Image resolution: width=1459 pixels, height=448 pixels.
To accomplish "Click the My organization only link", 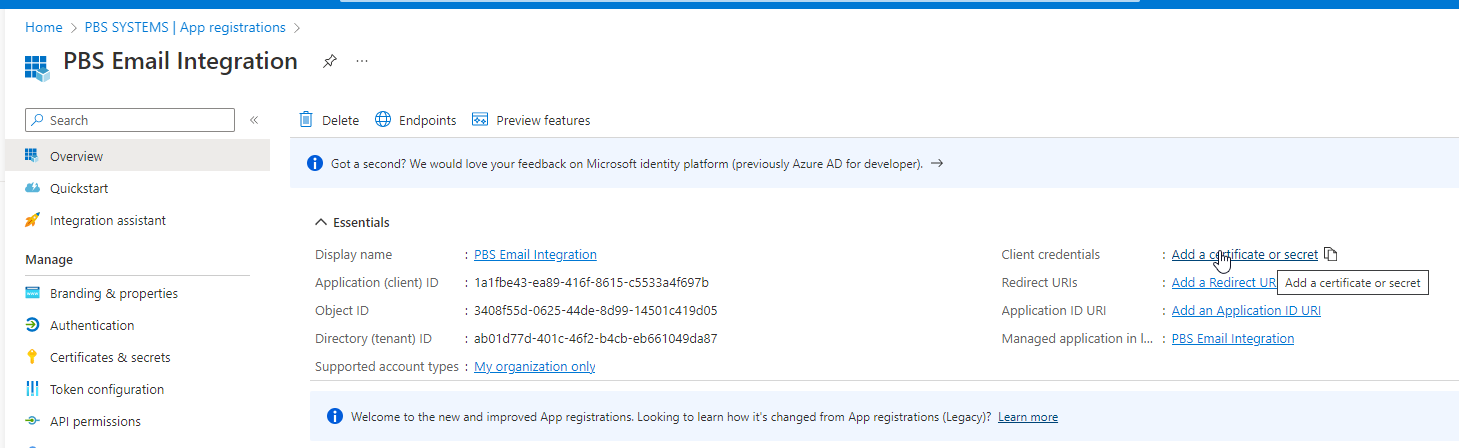I will coord(534,366).
